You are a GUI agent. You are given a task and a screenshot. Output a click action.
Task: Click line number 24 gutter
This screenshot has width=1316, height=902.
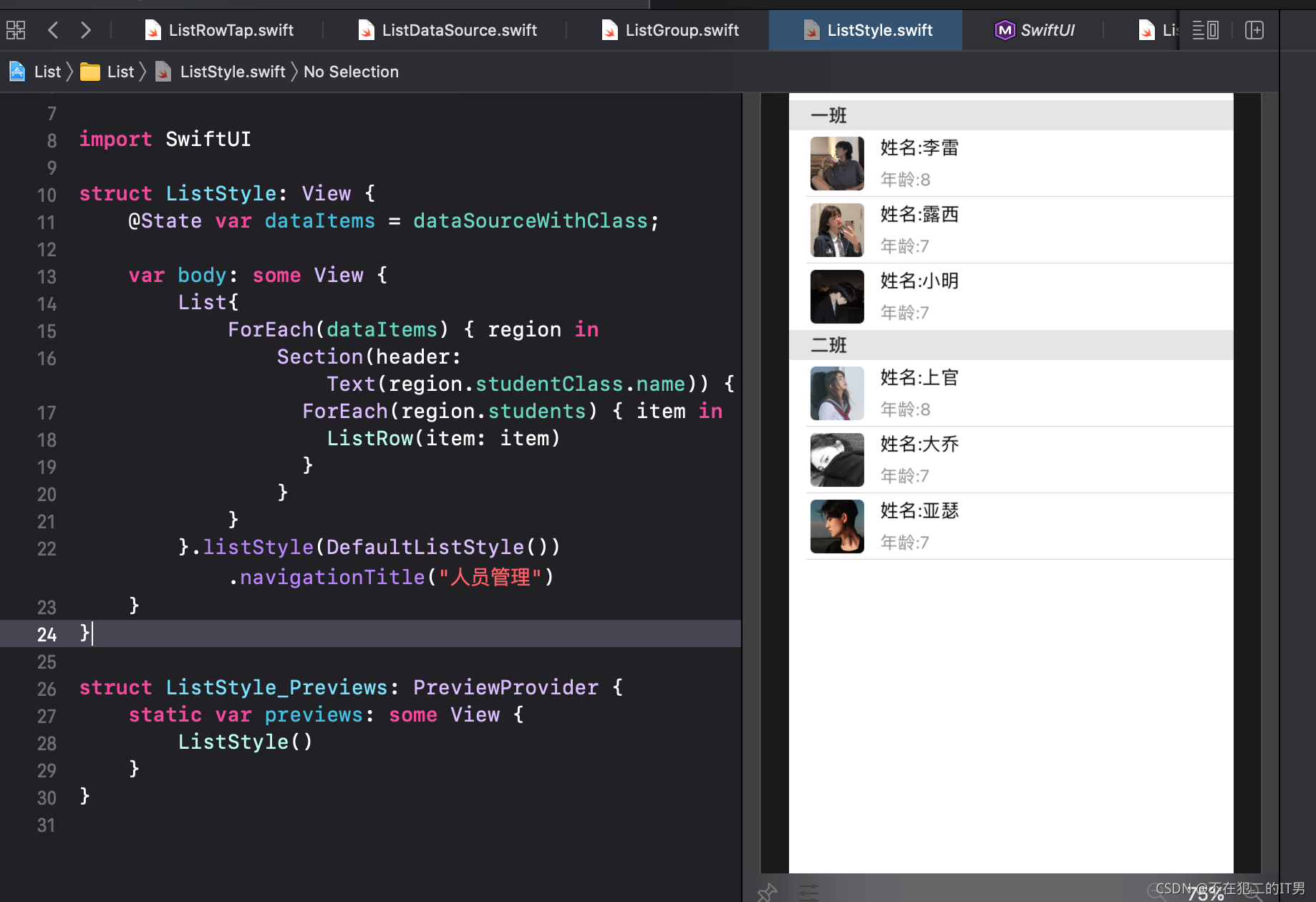click(x=47, y=634)
